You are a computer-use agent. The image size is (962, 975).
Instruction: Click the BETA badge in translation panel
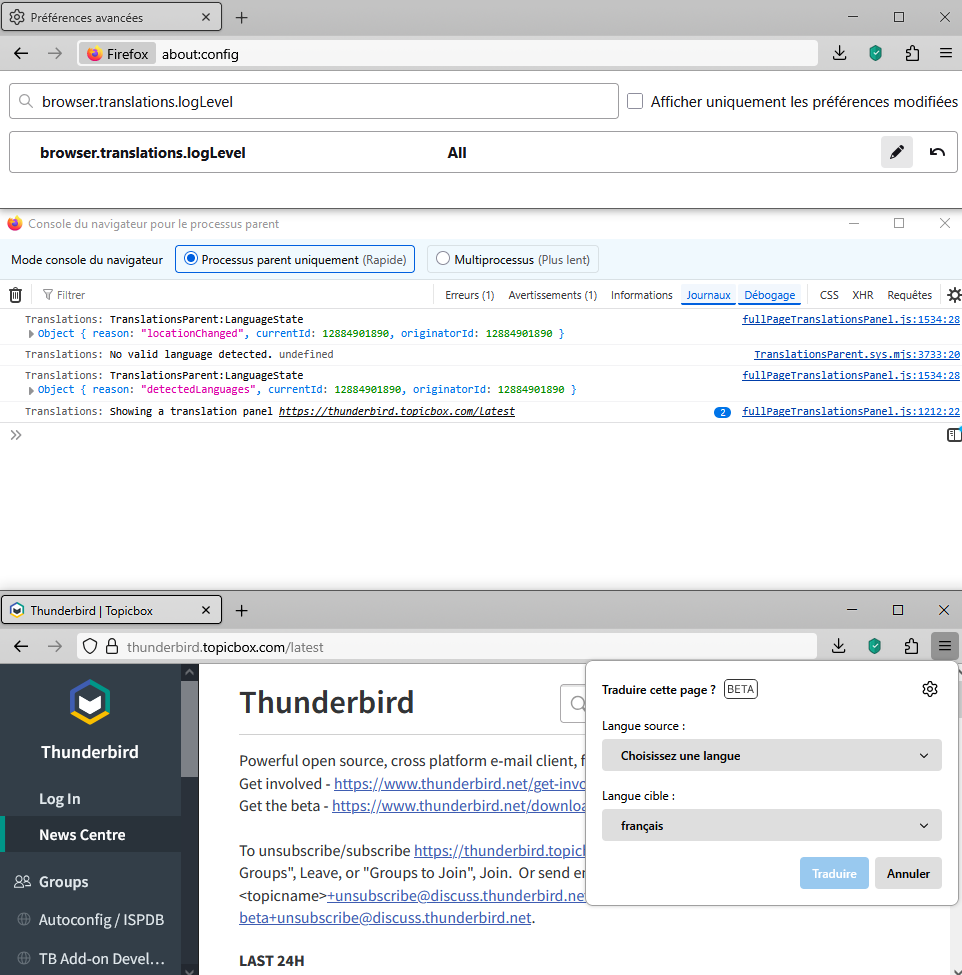point(741,689)
